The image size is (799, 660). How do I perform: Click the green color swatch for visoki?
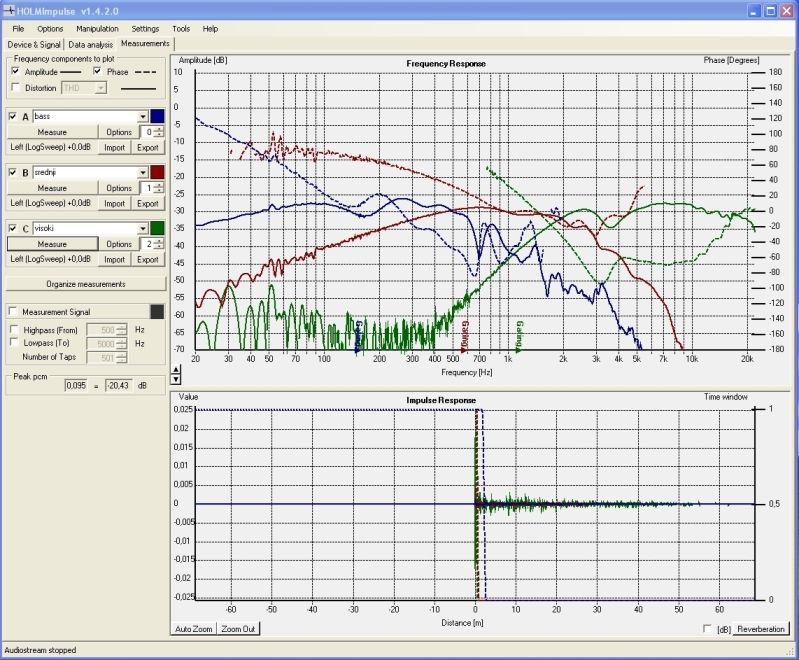pyautogui.click(x=157, y=228)
